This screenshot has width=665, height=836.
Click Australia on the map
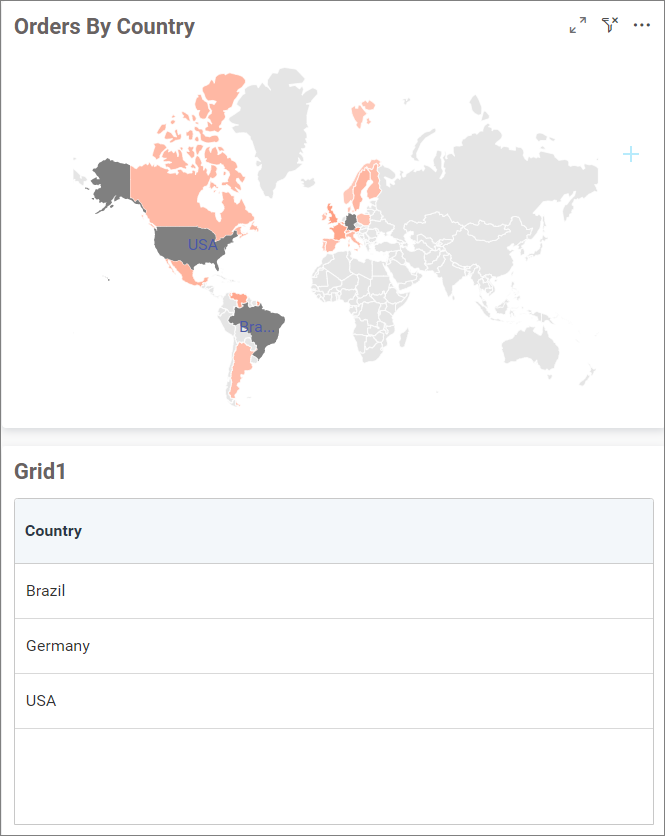pyautogui.click(x=531, y=350)
